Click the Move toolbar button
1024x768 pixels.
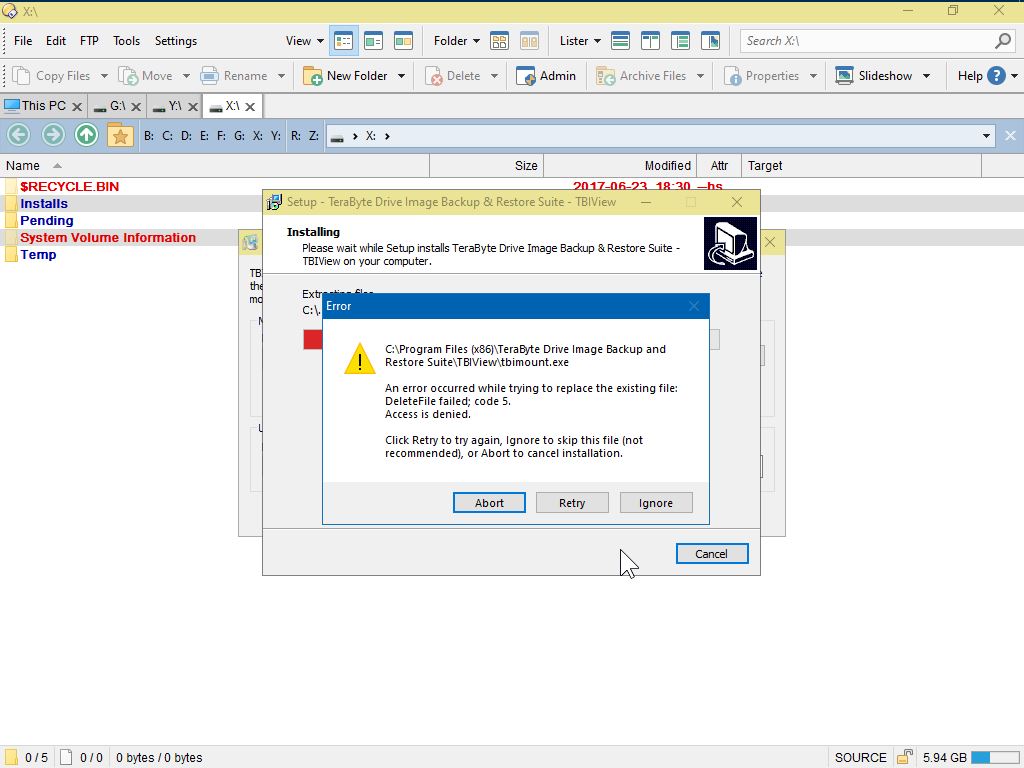pos(145,76)
